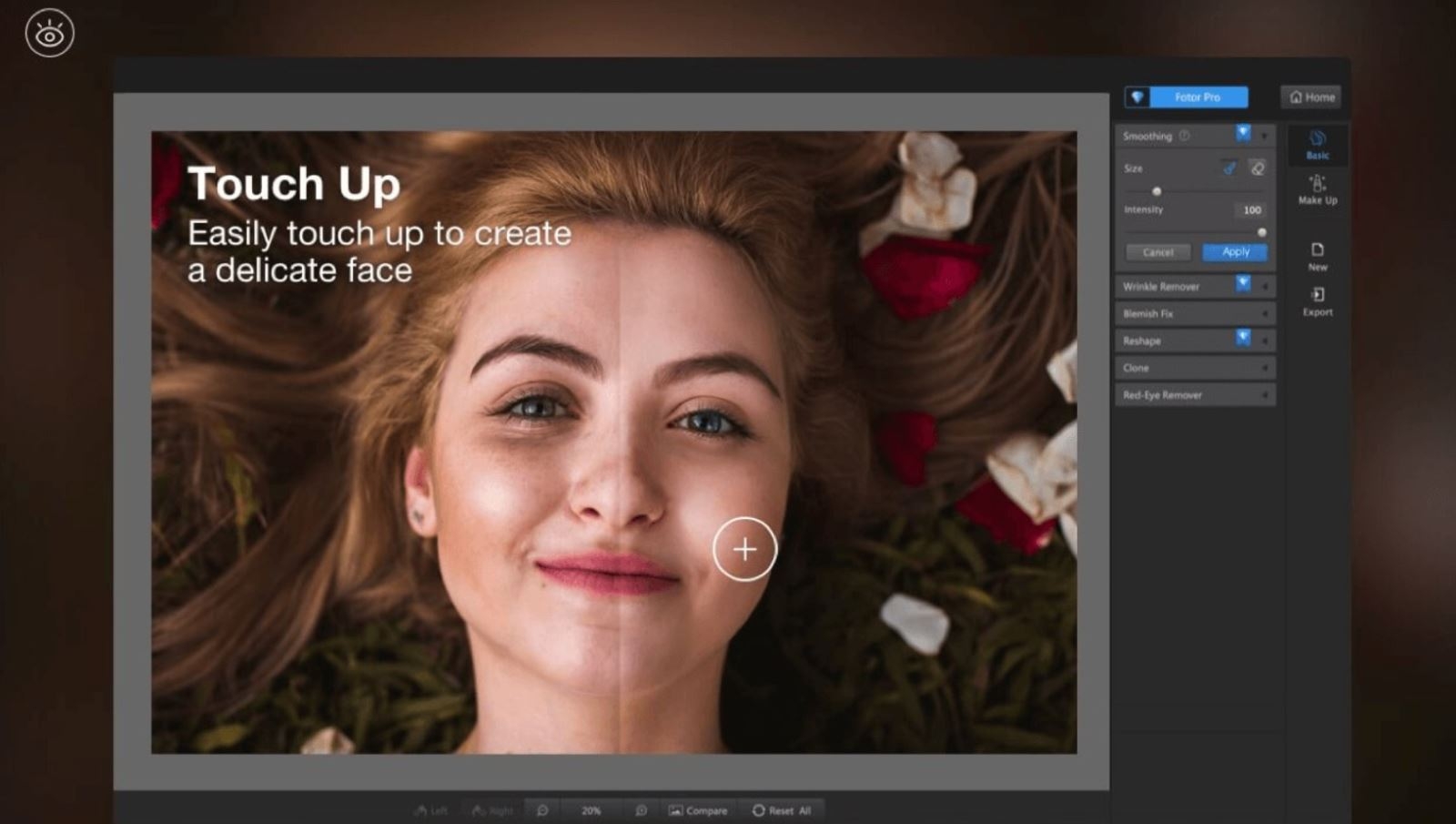The image size is (1456, 824).
Task: Apply the smoothing changes
Action: click(1235, 252)
